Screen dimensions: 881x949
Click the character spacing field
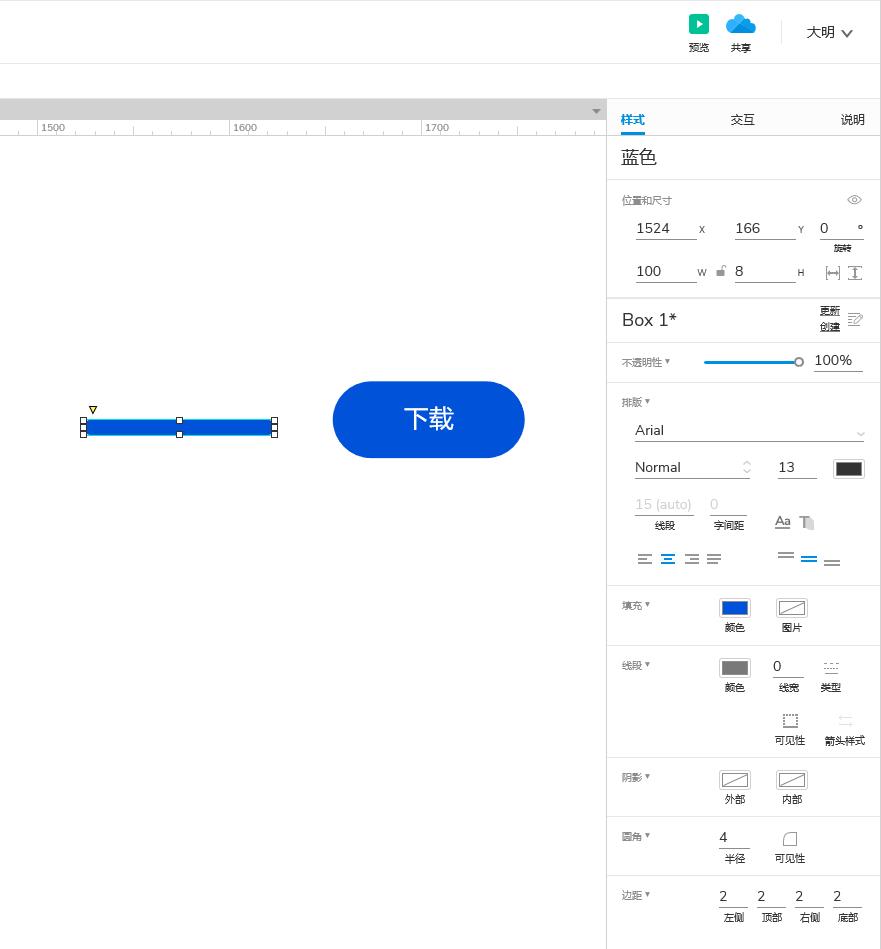click(728, 505)
